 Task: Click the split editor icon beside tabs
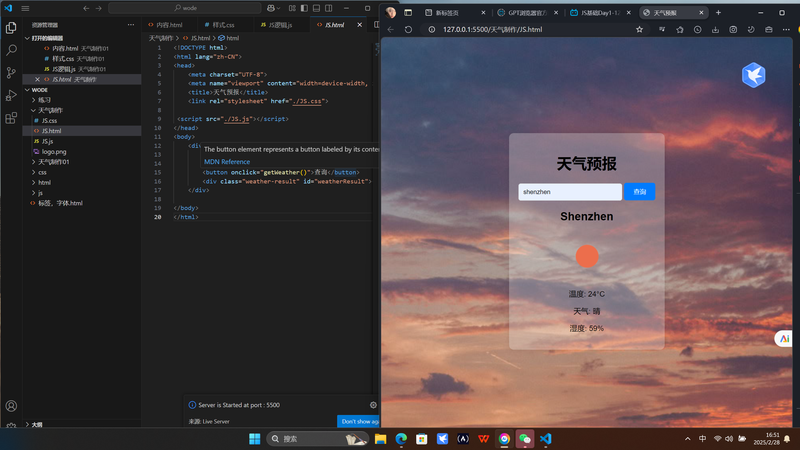click(x=377, y=24)
